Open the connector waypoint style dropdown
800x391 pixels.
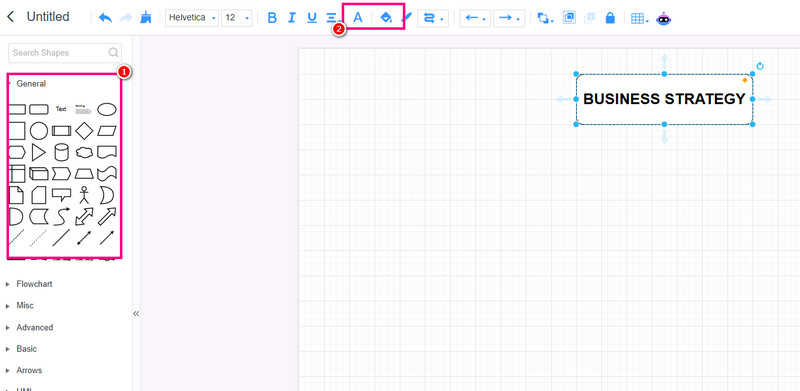(x=433, y=18)
